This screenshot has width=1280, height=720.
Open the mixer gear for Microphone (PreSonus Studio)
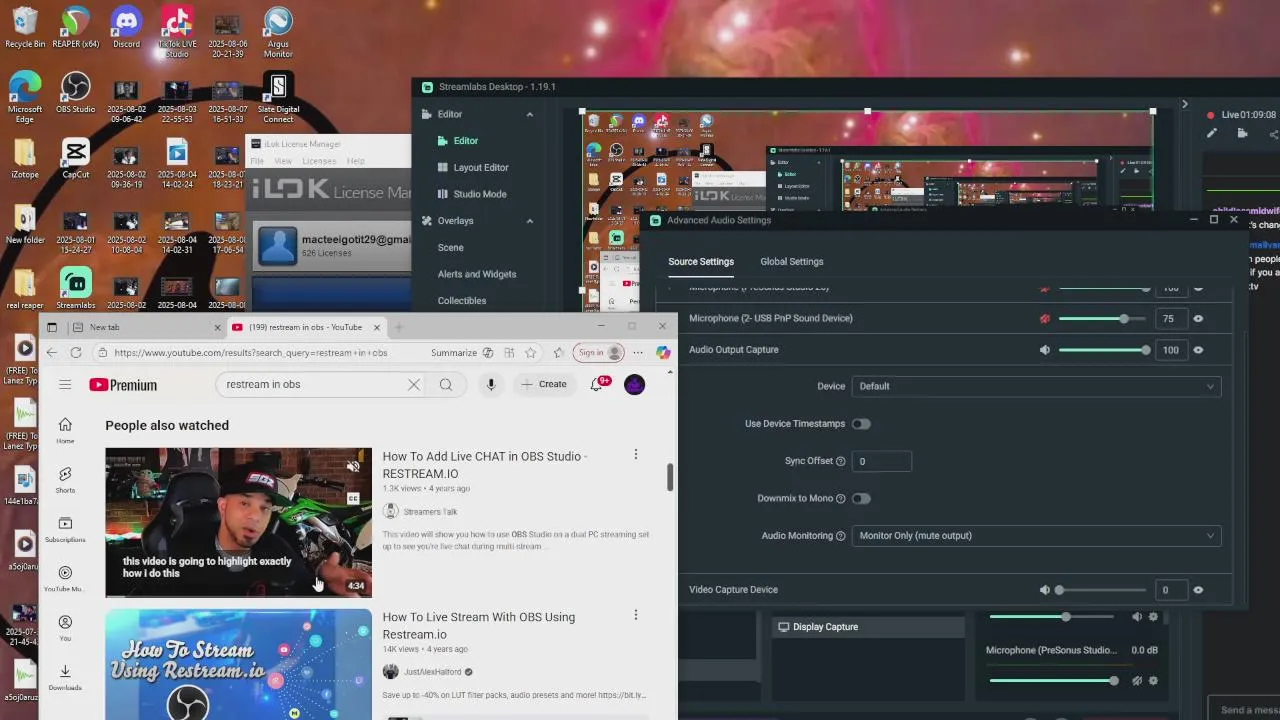1153,680
